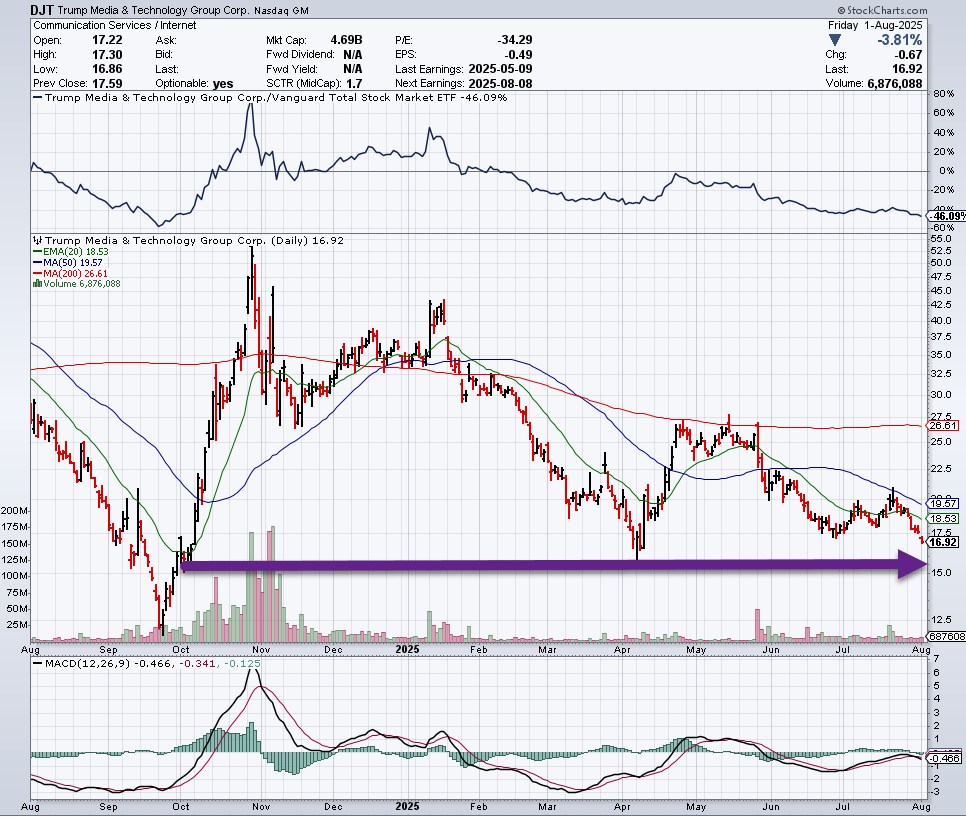The height and width of the screenshot is (817, 966).
Task: Click the EMA(20) 18.53 legend entry
Action: click(70, 252)
